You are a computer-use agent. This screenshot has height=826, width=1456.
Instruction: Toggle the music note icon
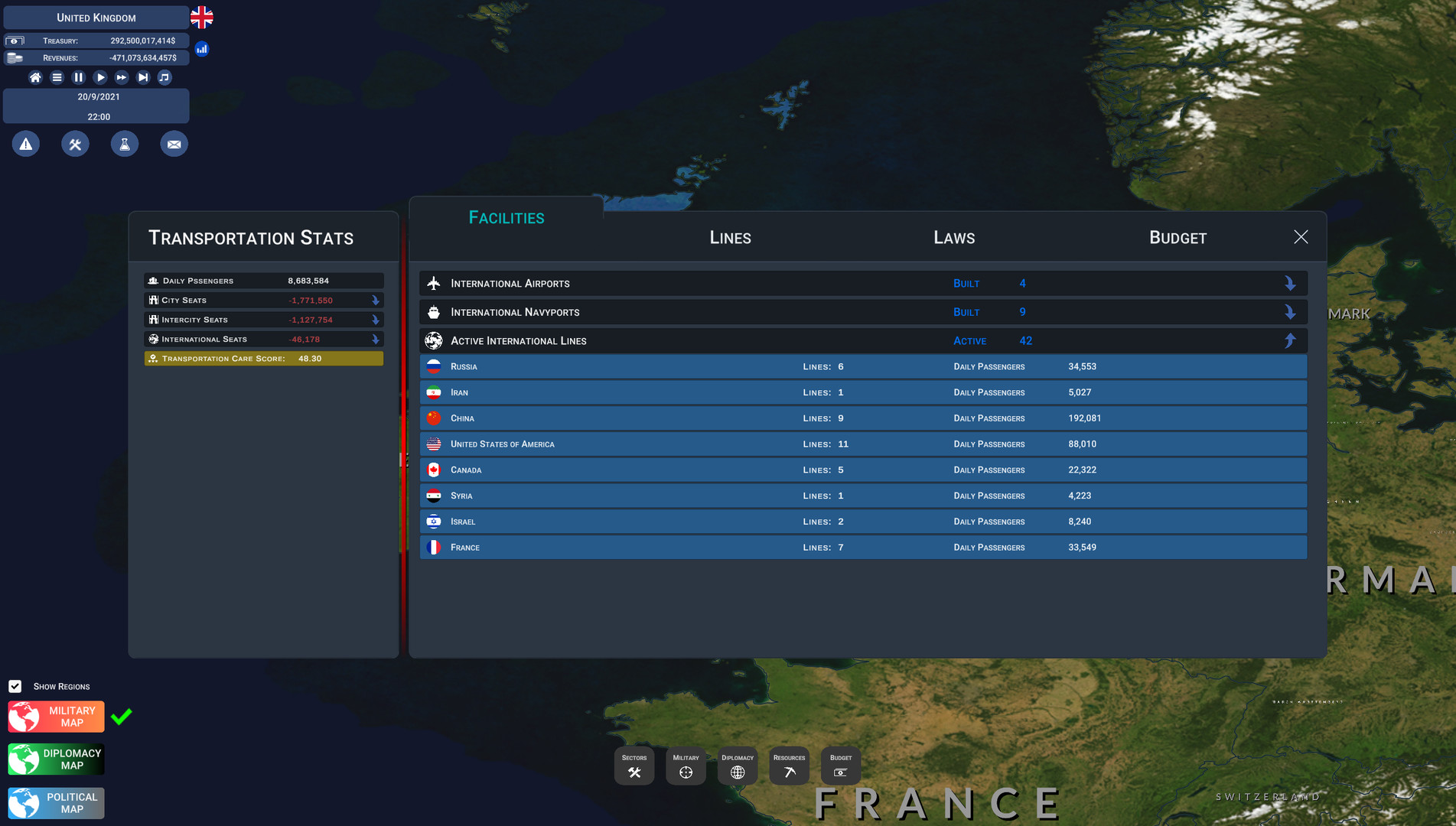pyautogui.click(x=164, y=77)
